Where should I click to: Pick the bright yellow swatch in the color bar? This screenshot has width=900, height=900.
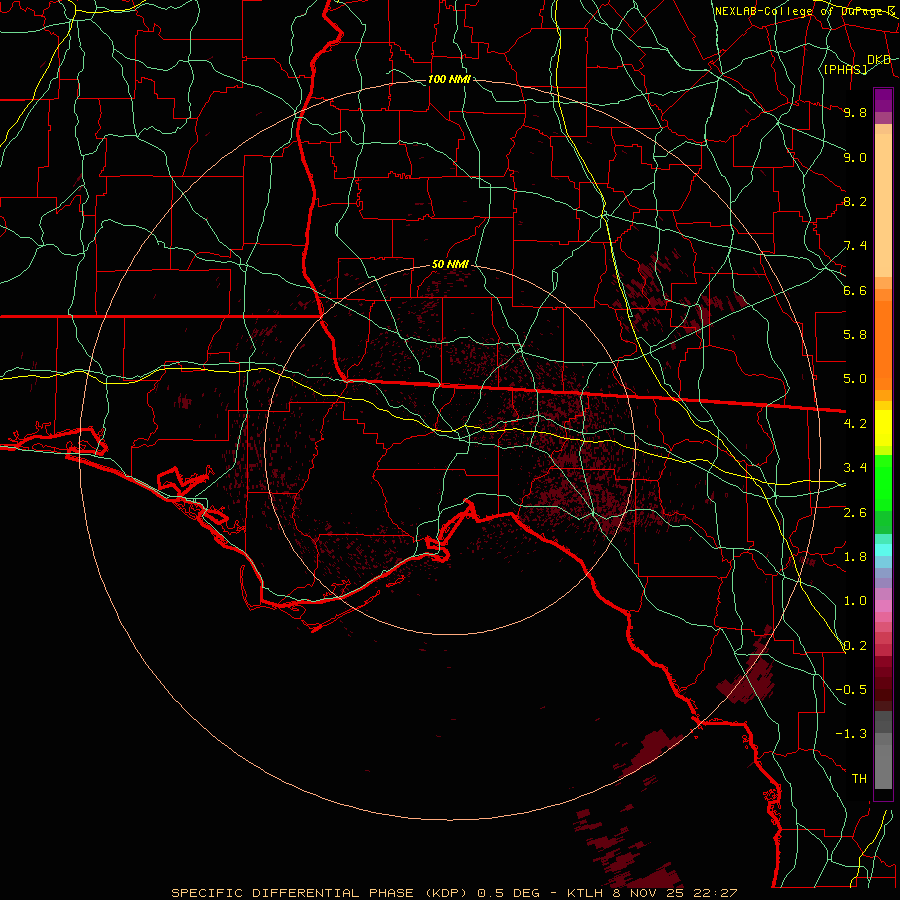[x=883, y=428]
